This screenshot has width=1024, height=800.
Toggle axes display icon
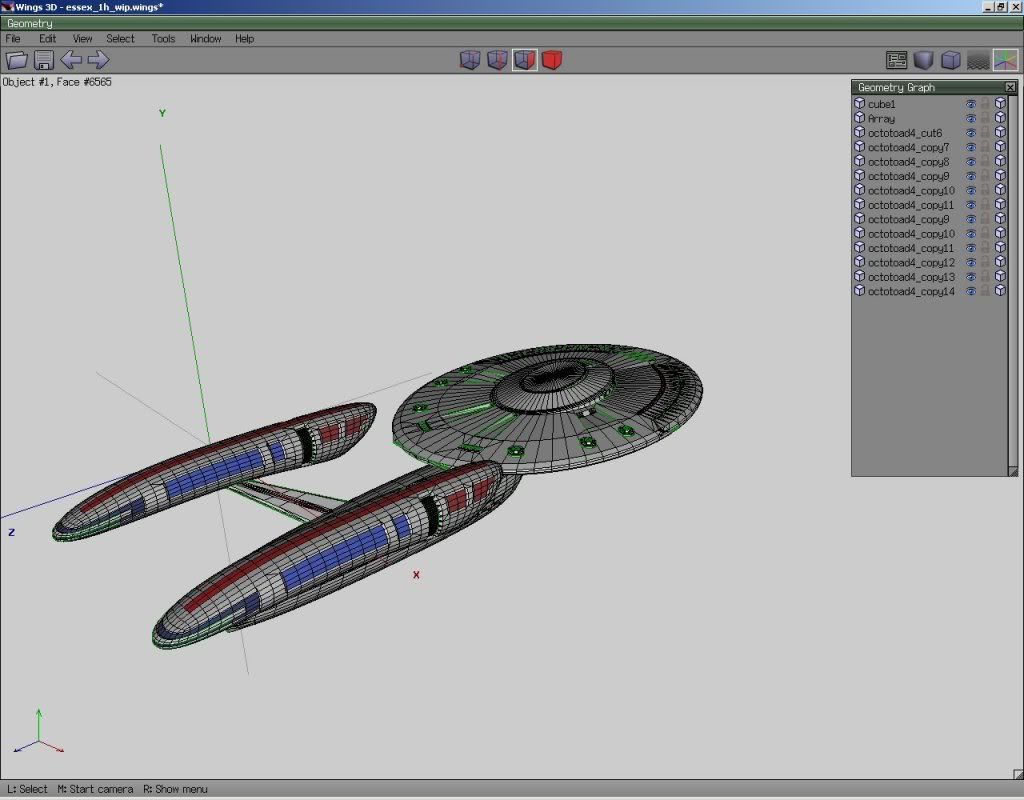[x=1005, y=60]
